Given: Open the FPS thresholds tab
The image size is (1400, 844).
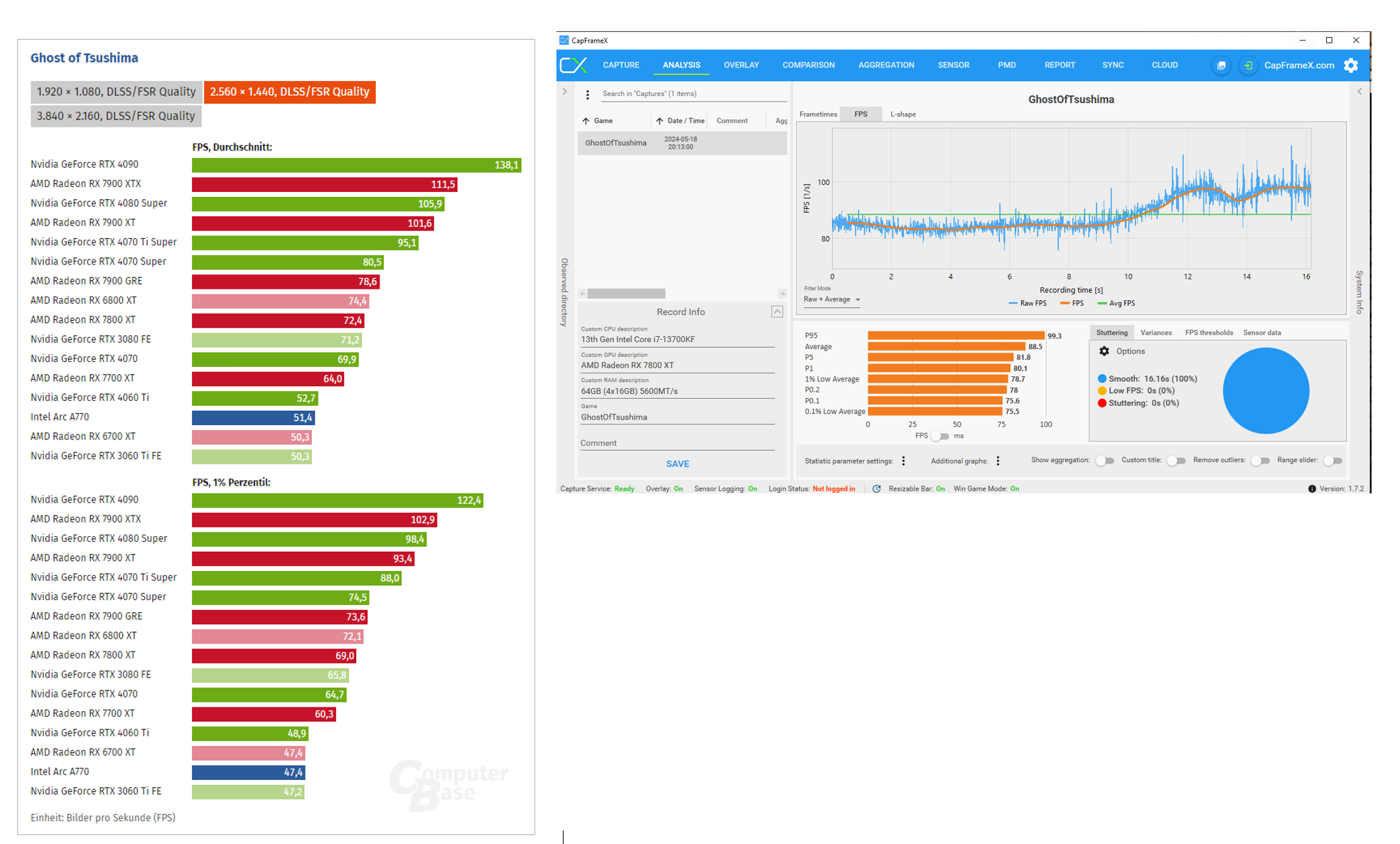Looking at the screenshot, I should click(x=1209, y=333).
